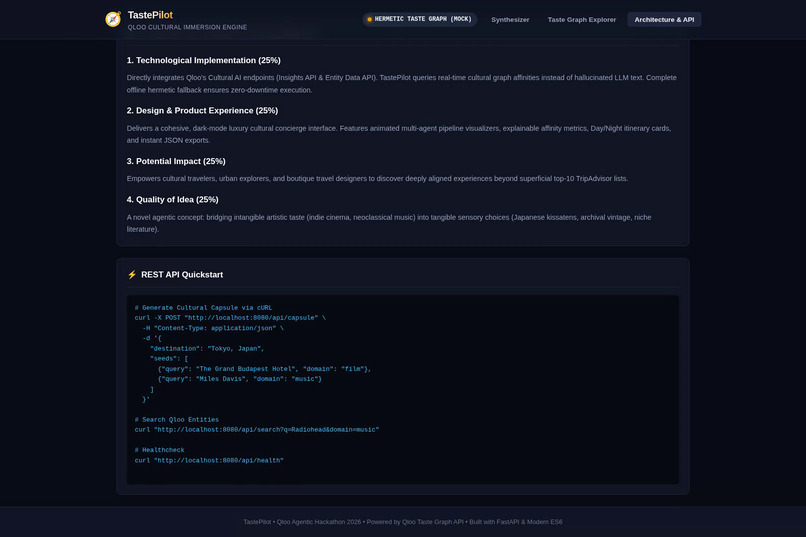The width and height of the screenshot is (806, 537).
Task: Click the '# Generate Cultural Capsule via cURL' comment
Action: pyautogui.click(x=204, y=308)
